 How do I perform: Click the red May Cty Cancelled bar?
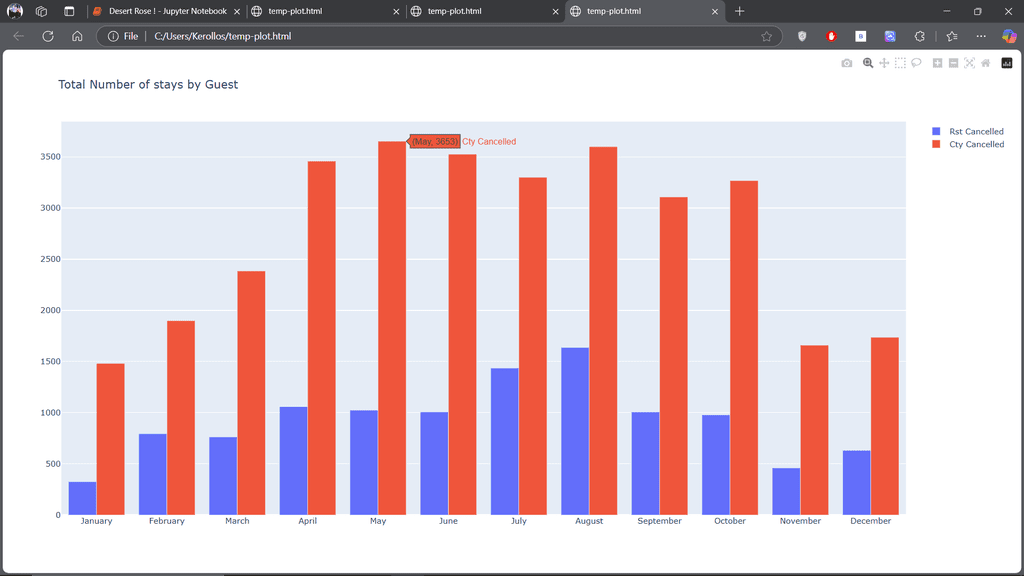pyautogui.click(x=392, y=328)
